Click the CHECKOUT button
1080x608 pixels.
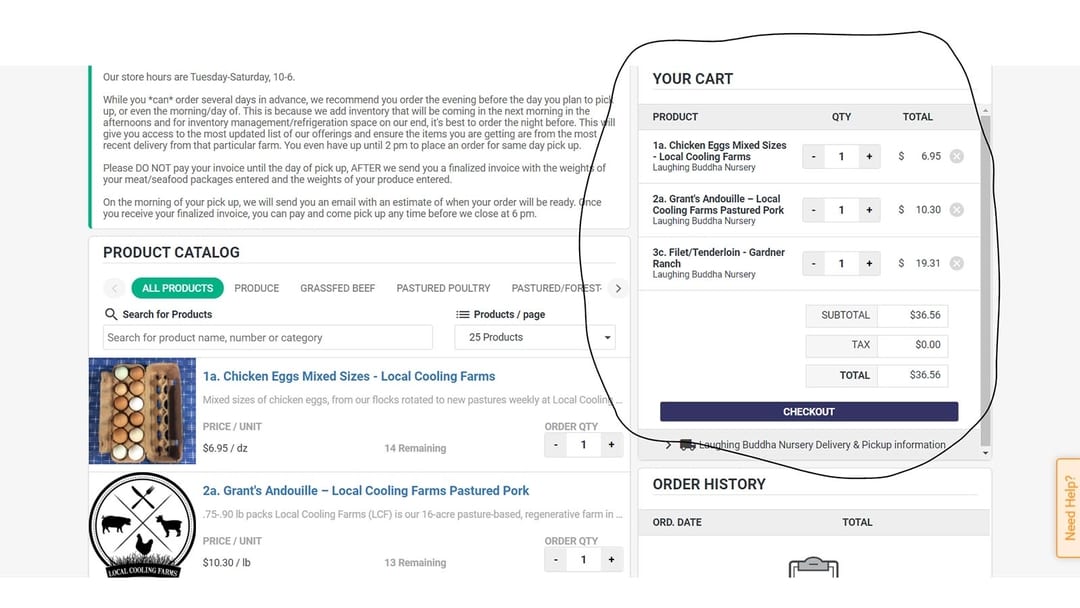(809, 412)
